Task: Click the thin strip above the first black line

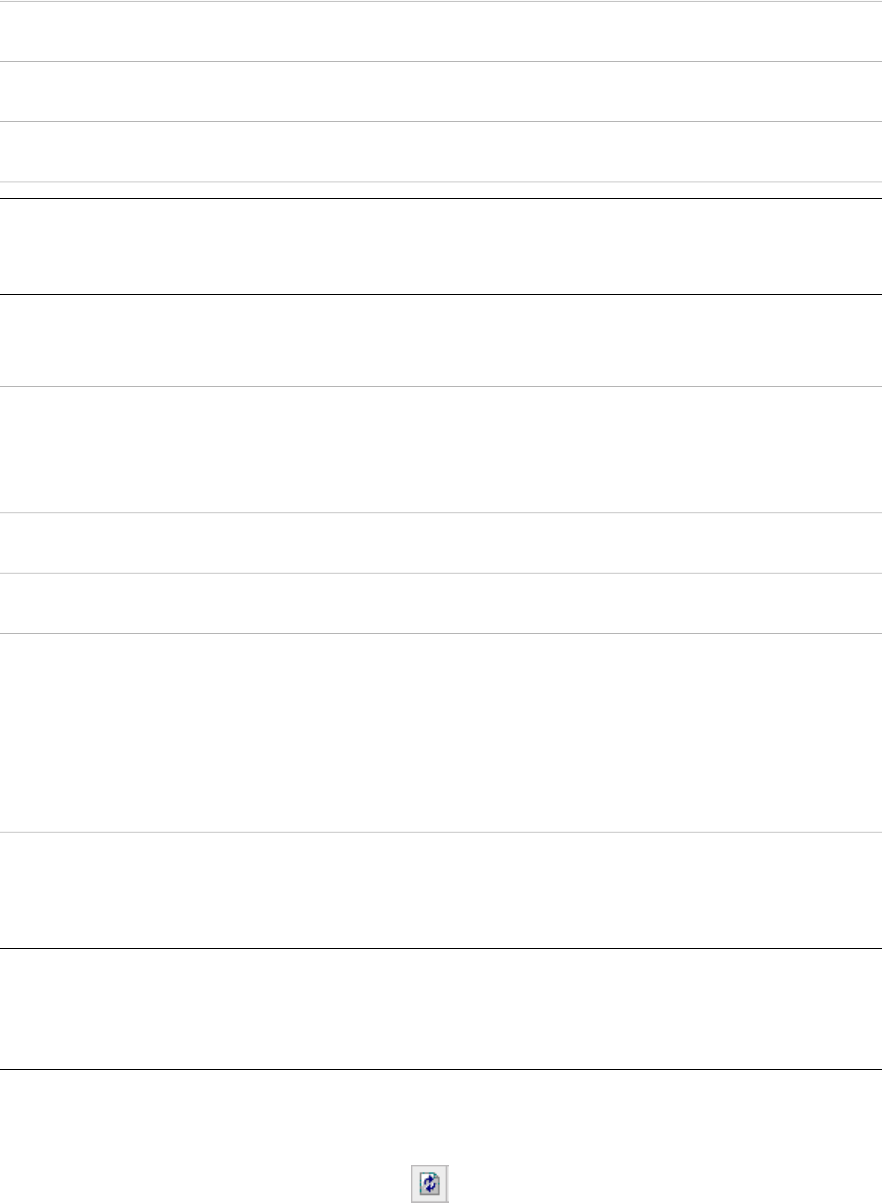Action: [440, 190]
